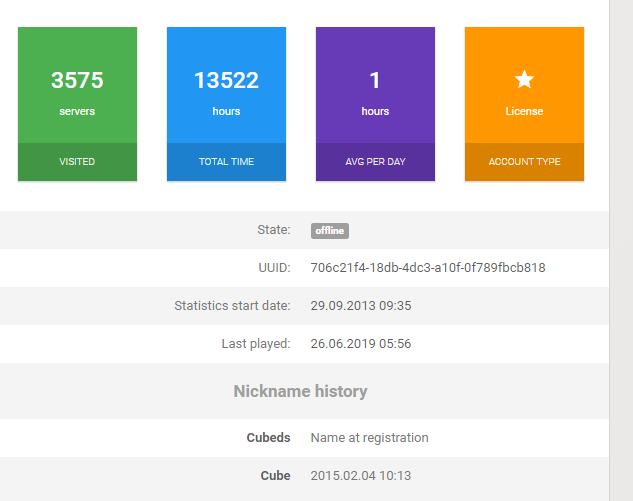Click the green servers visited card
The width and height of the screenshot is (633, 501).
pos(78,104)
